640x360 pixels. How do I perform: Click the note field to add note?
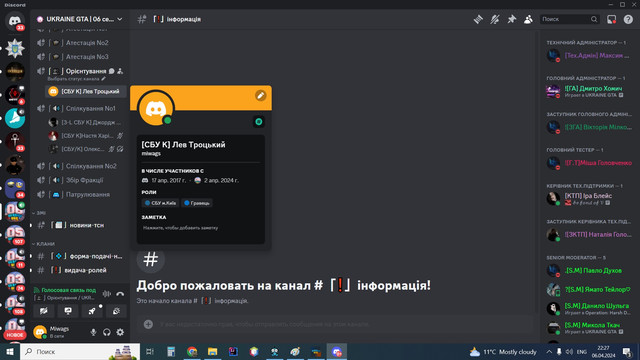click(200, 228)
